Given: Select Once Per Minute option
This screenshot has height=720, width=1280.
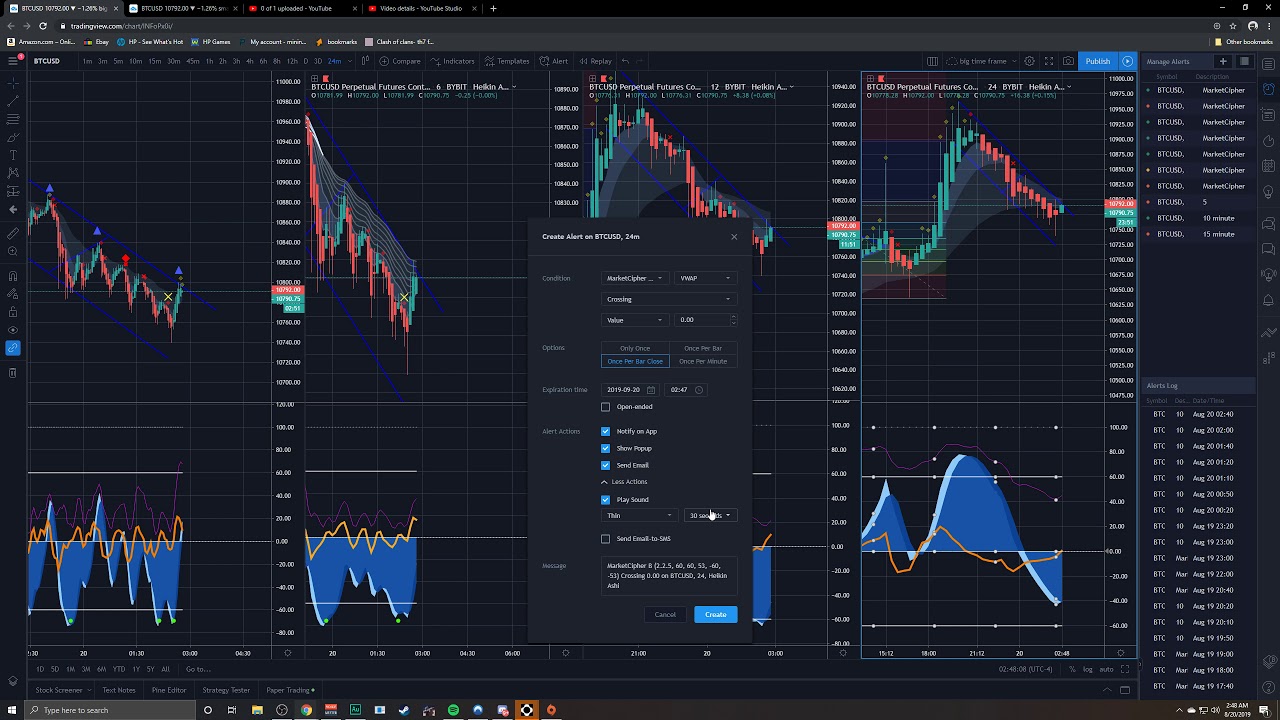Looking at the screenshot, I should [x=703, y=361].
